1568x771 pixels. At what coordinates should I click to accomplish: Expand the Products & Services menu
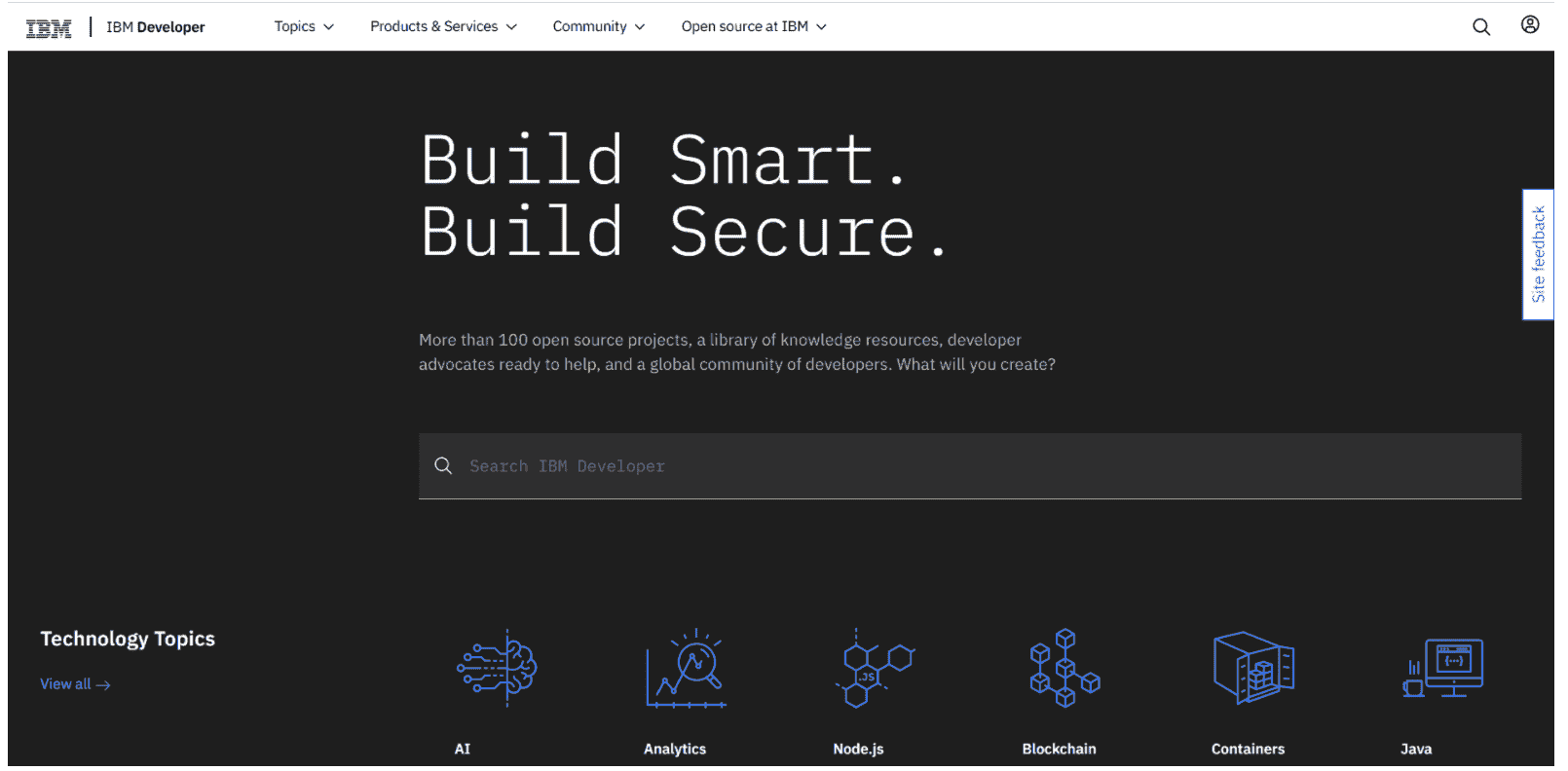(443, 27)
